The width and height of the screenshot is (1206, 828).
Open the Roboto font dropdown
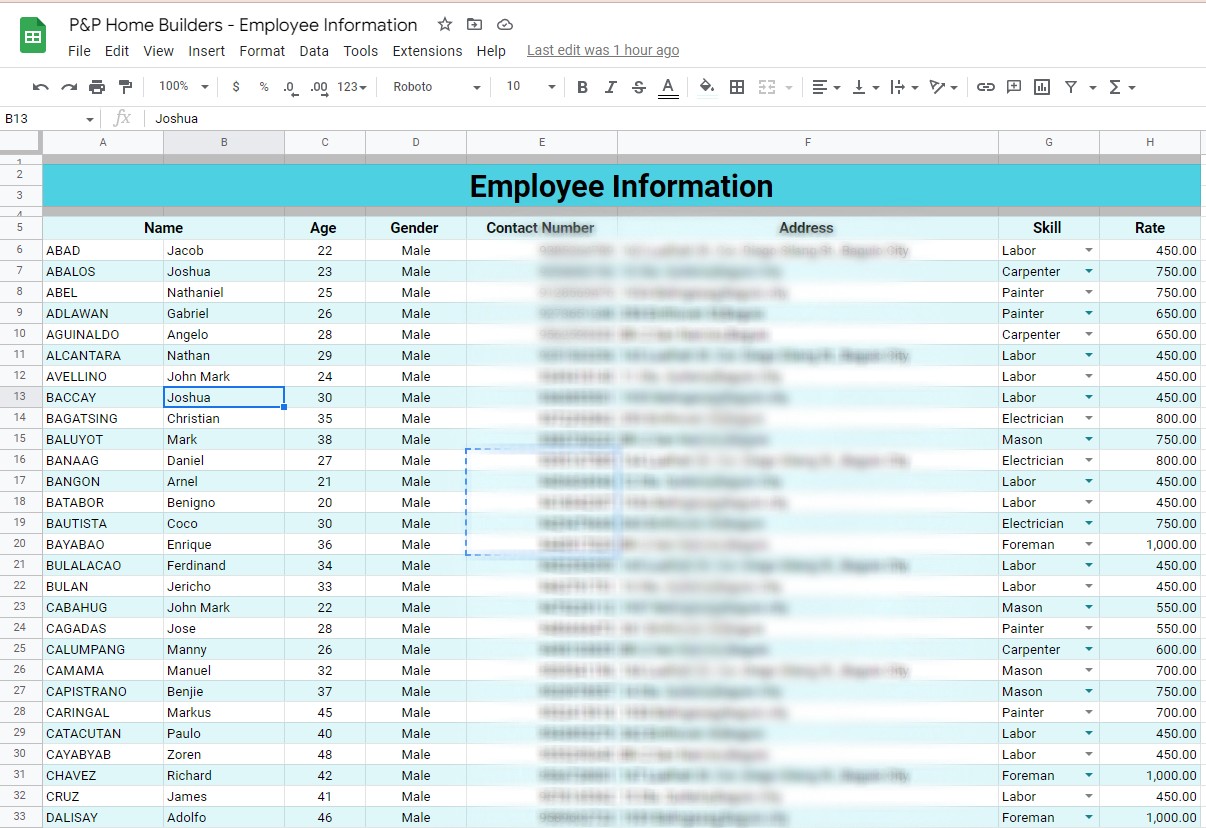(437, 87)
